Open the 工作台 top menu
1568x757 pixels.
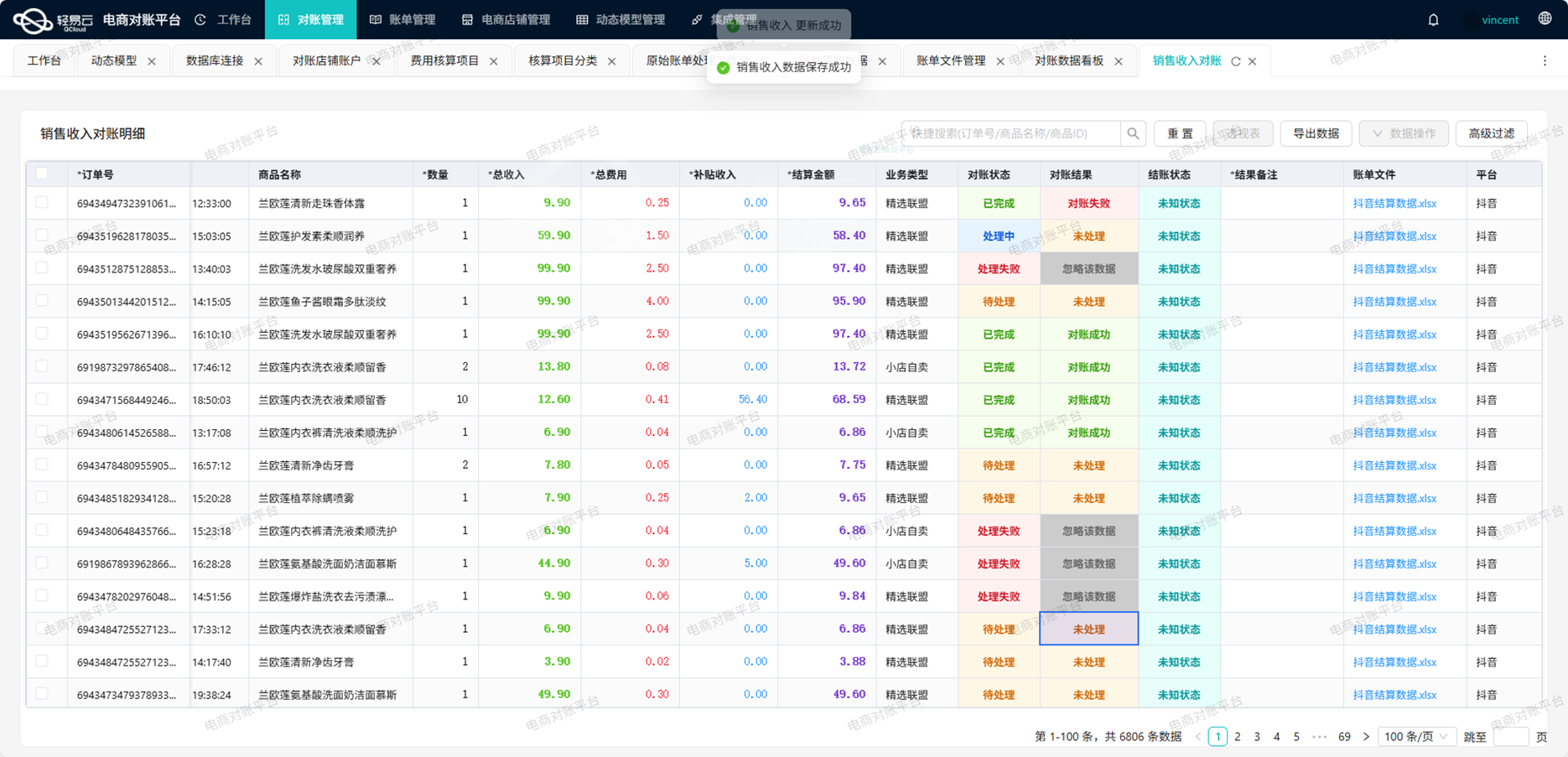click(224, 19)
